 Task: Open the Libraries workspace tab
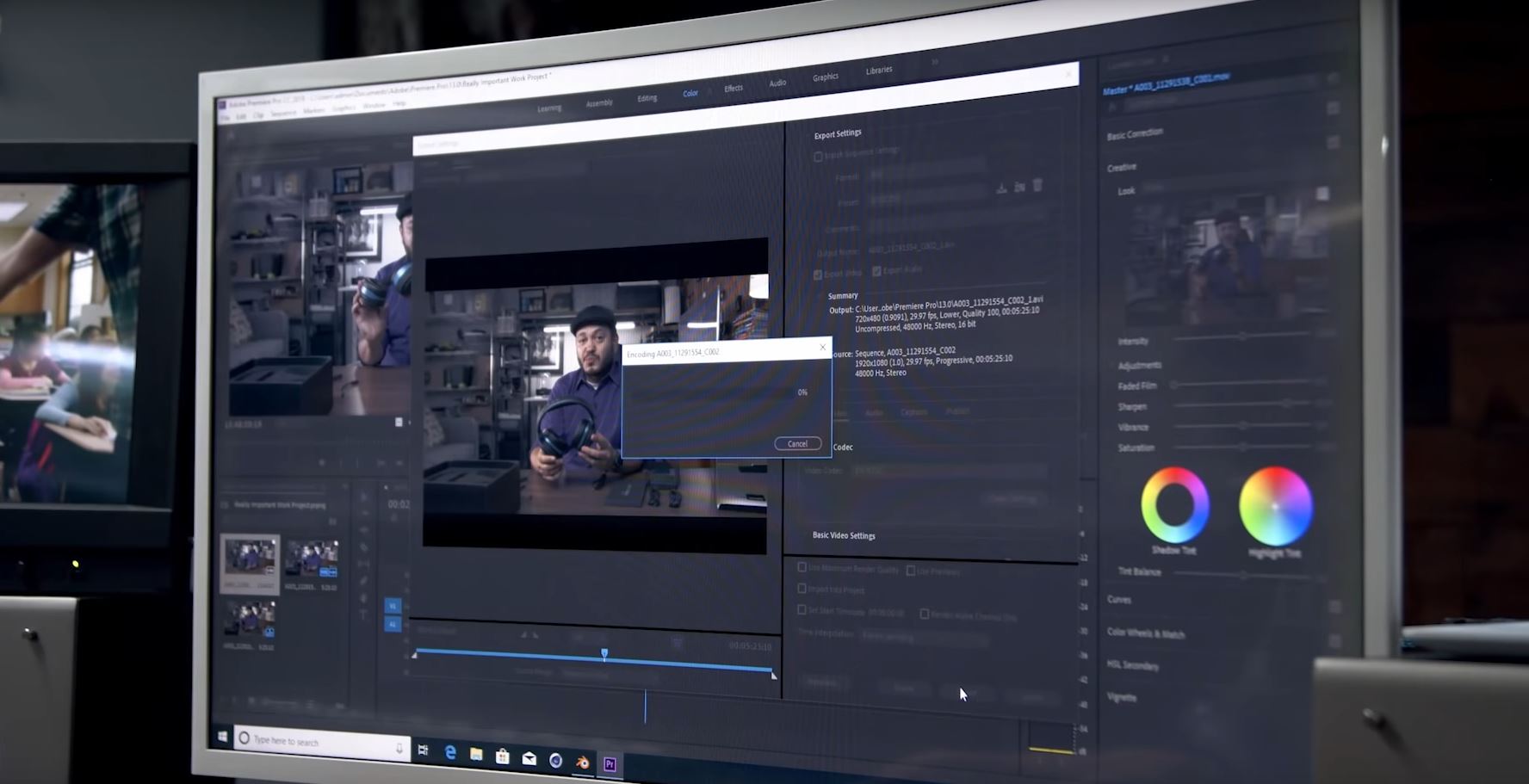click(879, 70)
